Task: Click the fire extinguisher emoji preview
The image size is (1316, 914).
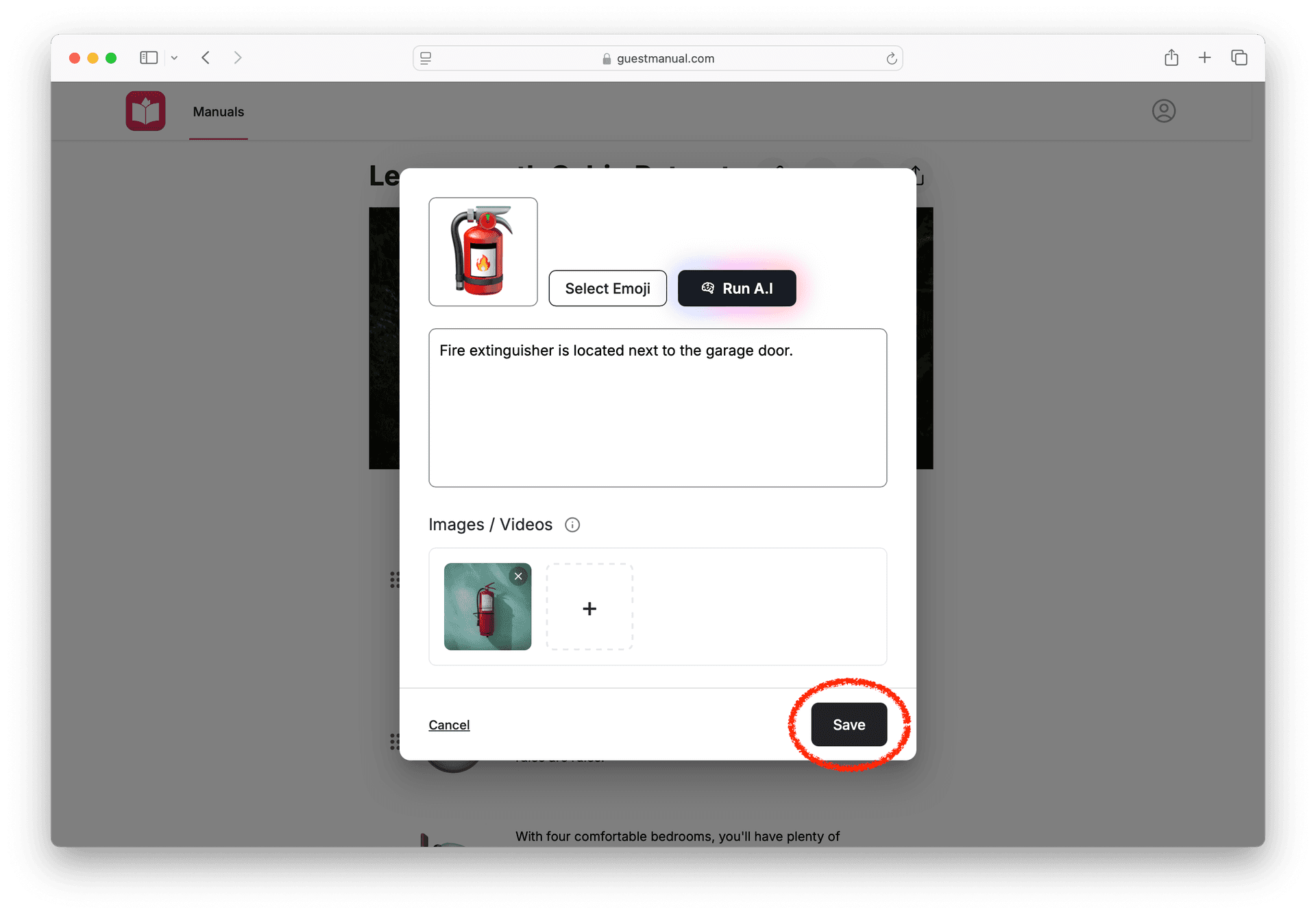Action: click(483, 251)
